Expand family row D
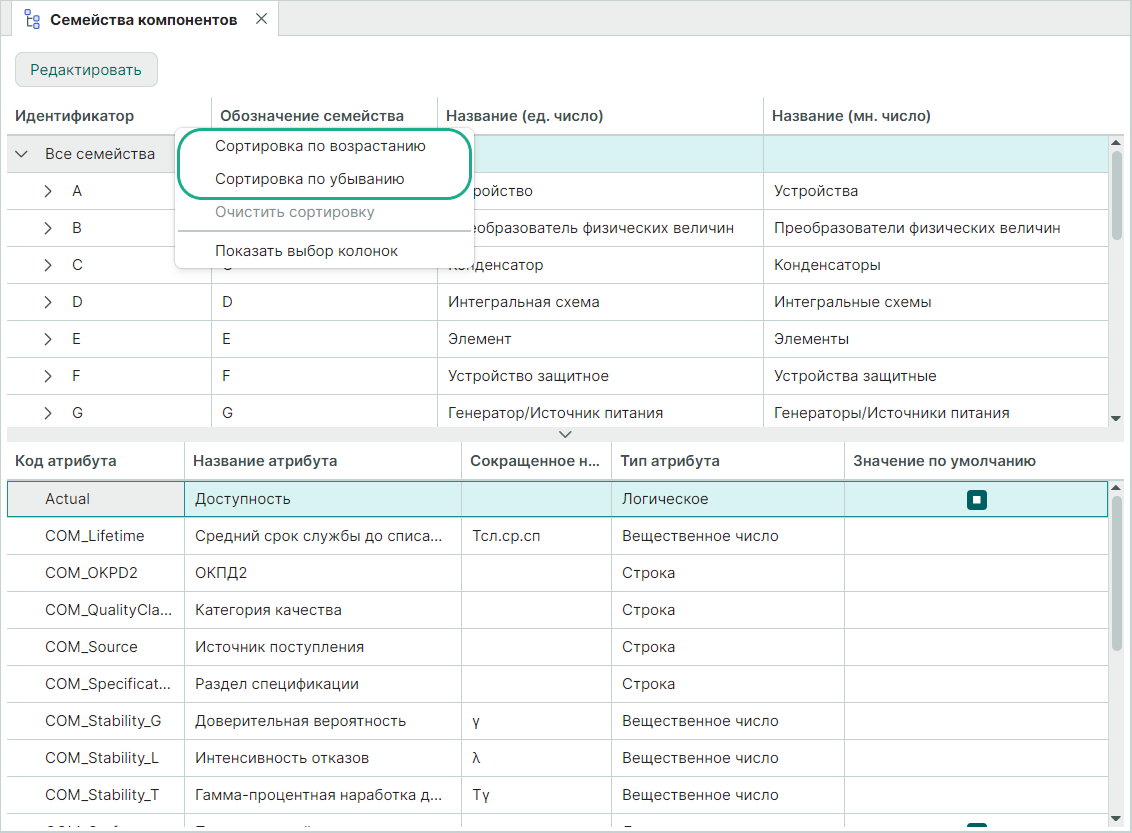The width and height of the screenshot is (1132, 833). tap(48, 302)
